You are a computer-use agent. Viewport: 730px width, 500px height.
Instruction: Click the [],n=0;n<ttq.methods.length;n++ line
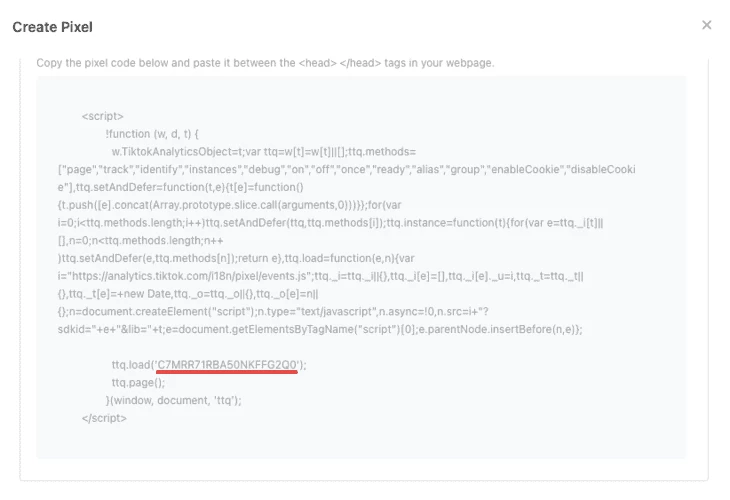[x=141, y=241]
